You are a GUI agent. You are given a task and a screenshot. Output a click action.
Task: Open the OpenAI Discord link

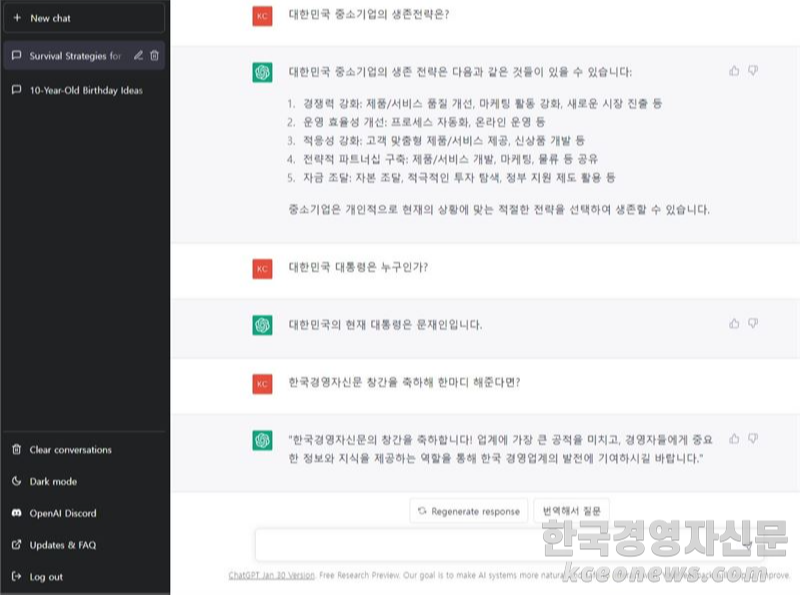[84, 513]
